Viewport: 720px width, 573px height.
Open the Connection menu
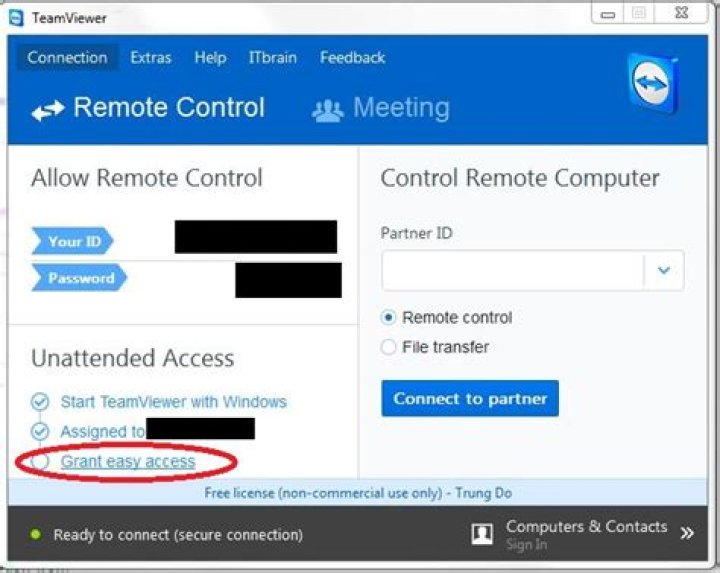67,57
